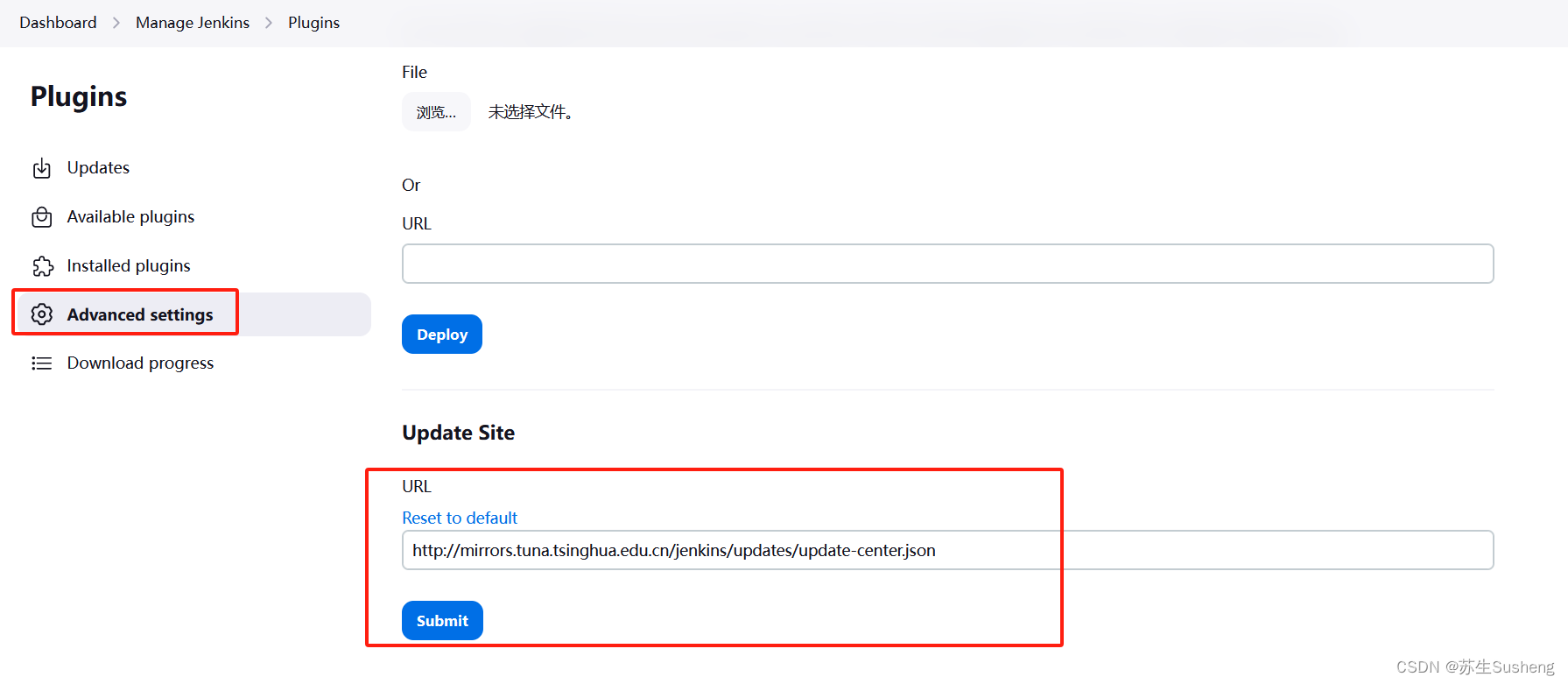Click the Deploy button
This screenshot has height=684, width=1568.
tap(442, 335)
